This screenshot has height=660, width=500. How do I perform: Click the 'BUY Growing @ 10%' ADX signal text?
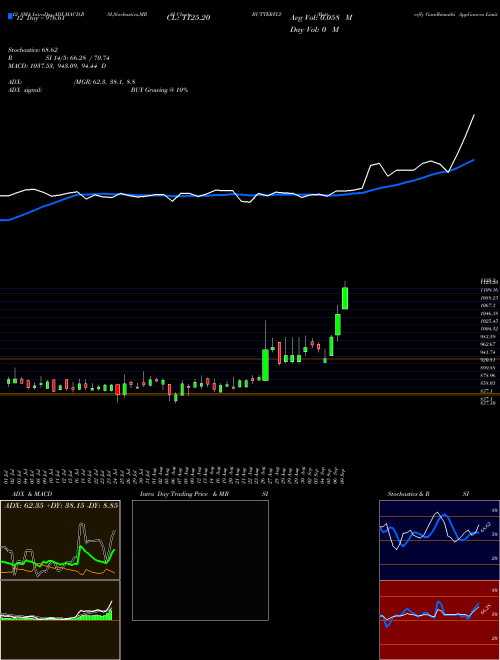point(159,90)
